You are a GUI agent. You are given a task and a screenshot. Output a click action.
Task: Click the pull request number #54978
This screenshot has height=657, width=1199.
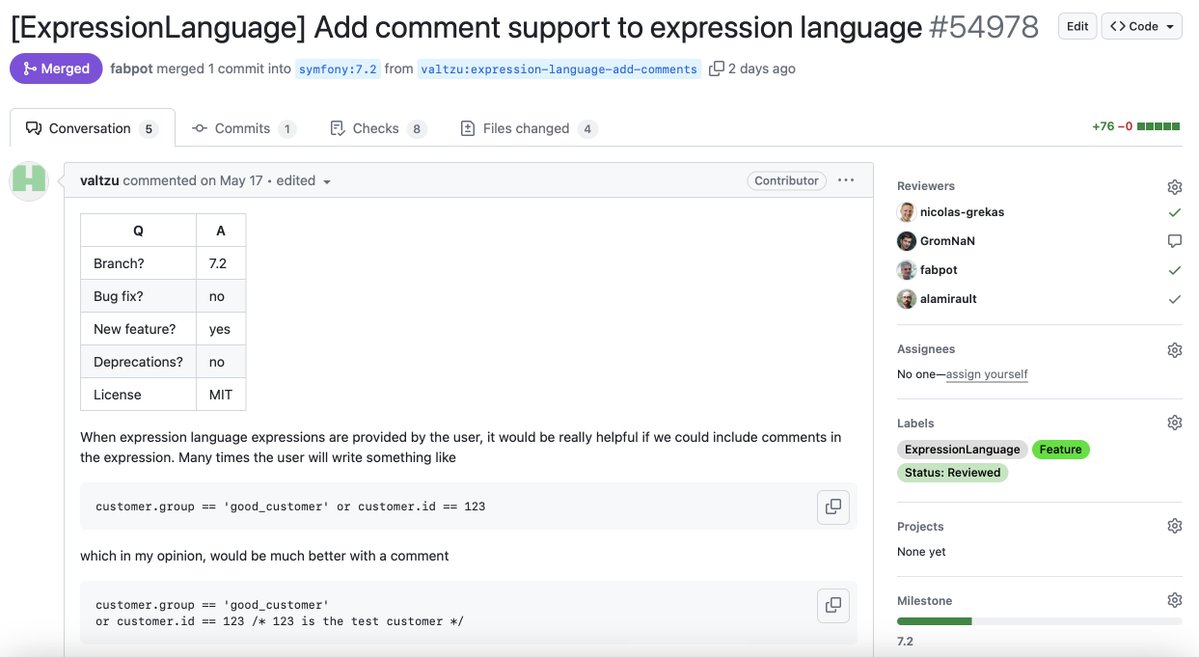(983, 28)
